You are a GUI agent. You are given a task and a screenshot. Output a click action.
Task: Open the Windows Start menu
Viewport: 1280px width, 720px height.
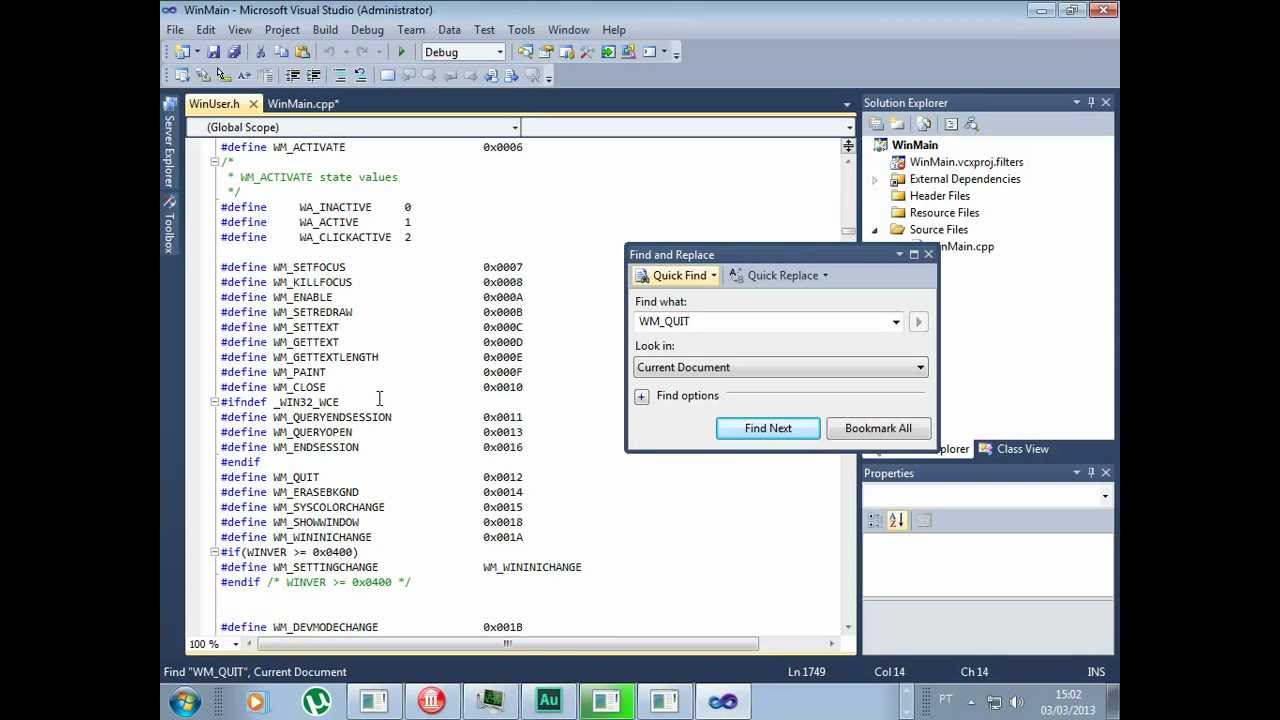coord(185,701)
